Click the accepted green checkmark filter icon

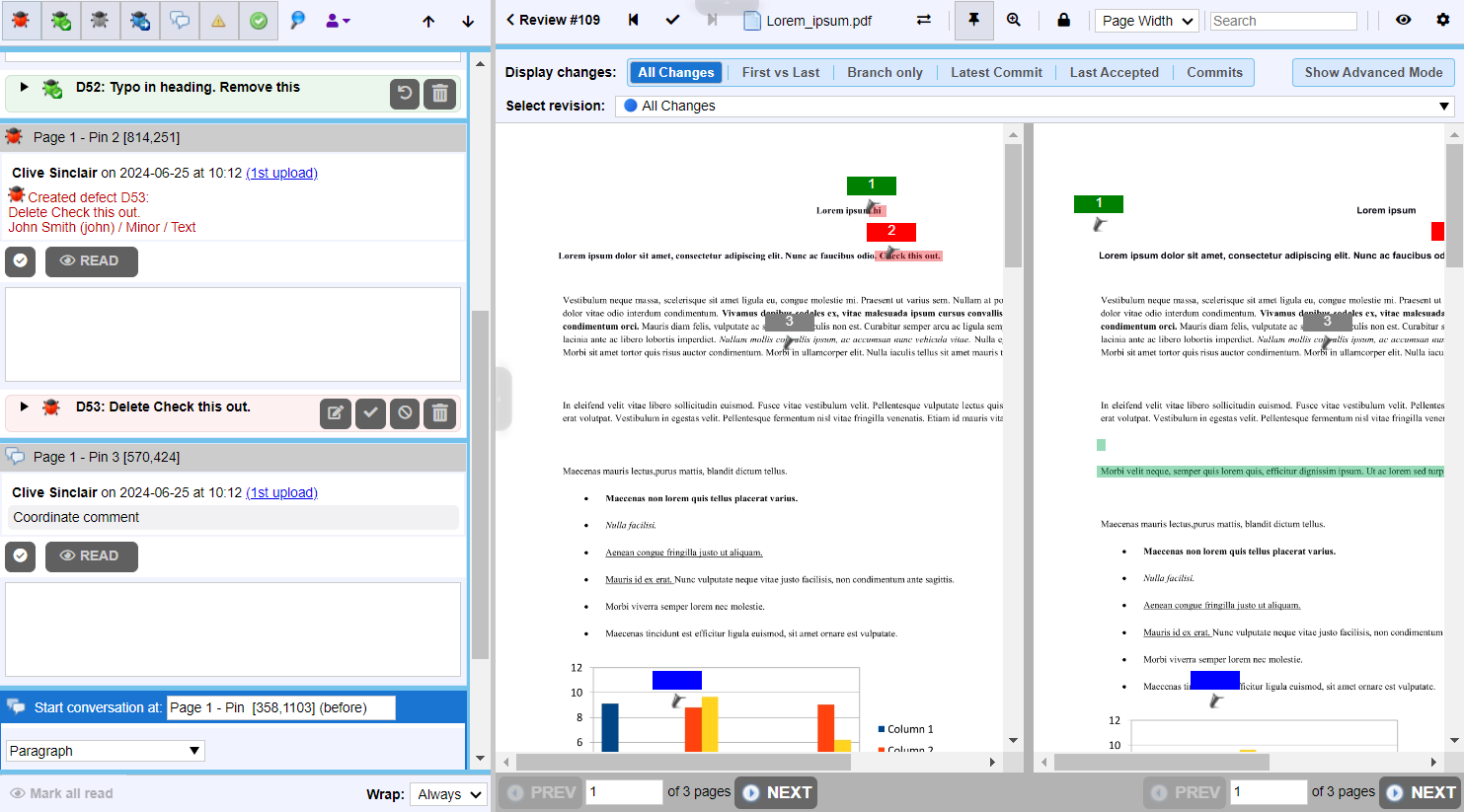(258, 20)
